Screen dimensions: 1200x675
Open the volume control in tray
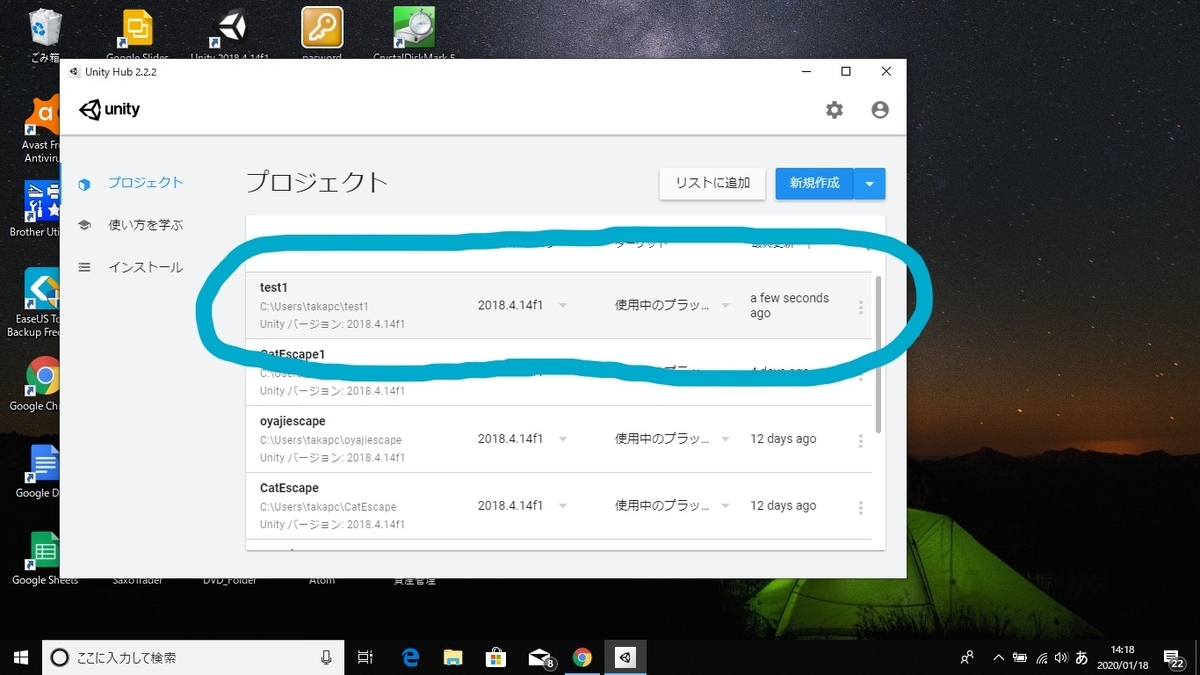click(1061, 657)
